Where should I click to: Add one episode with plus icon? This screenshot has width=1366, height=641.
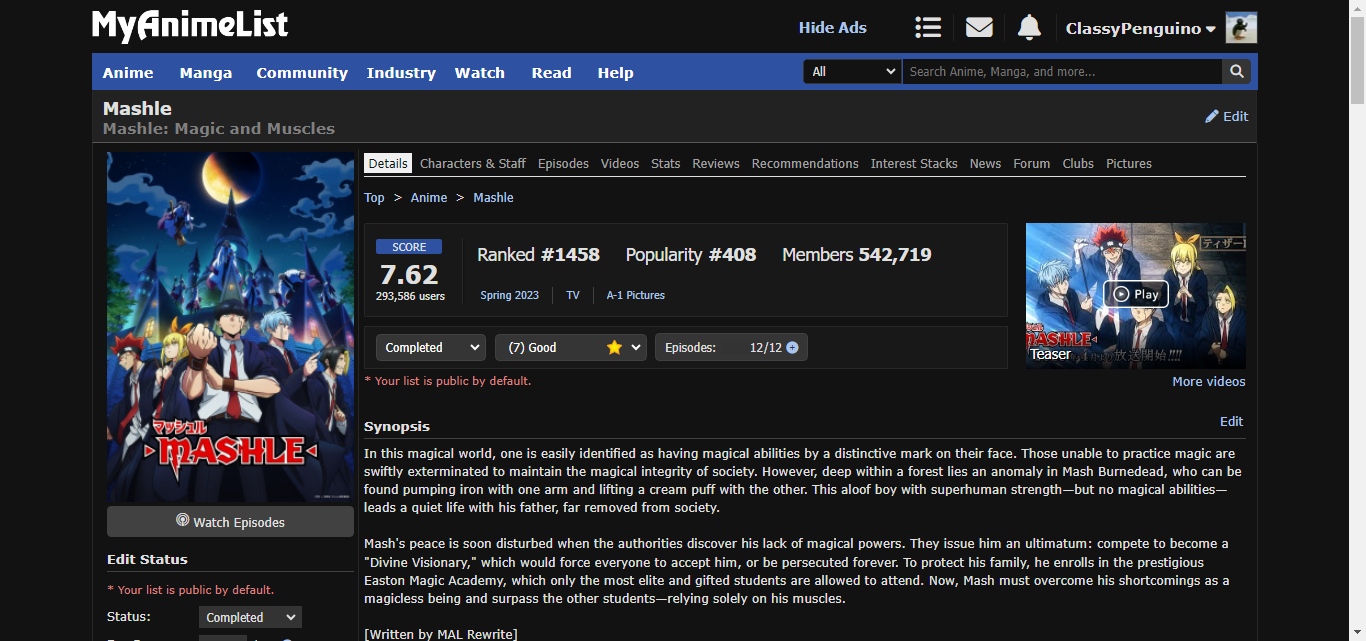click(793, 347)
